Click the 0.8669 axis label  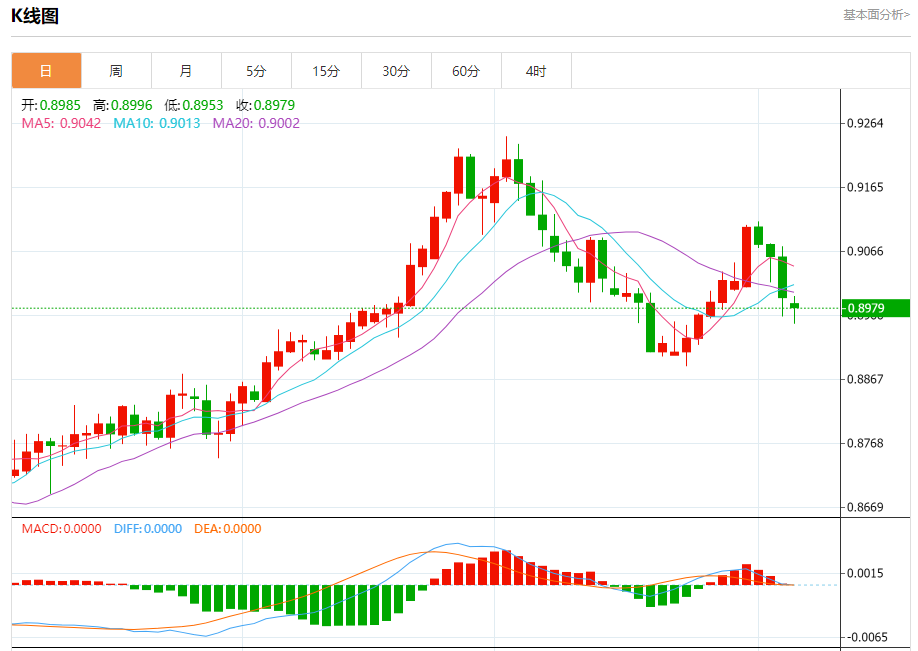(865, 507)
